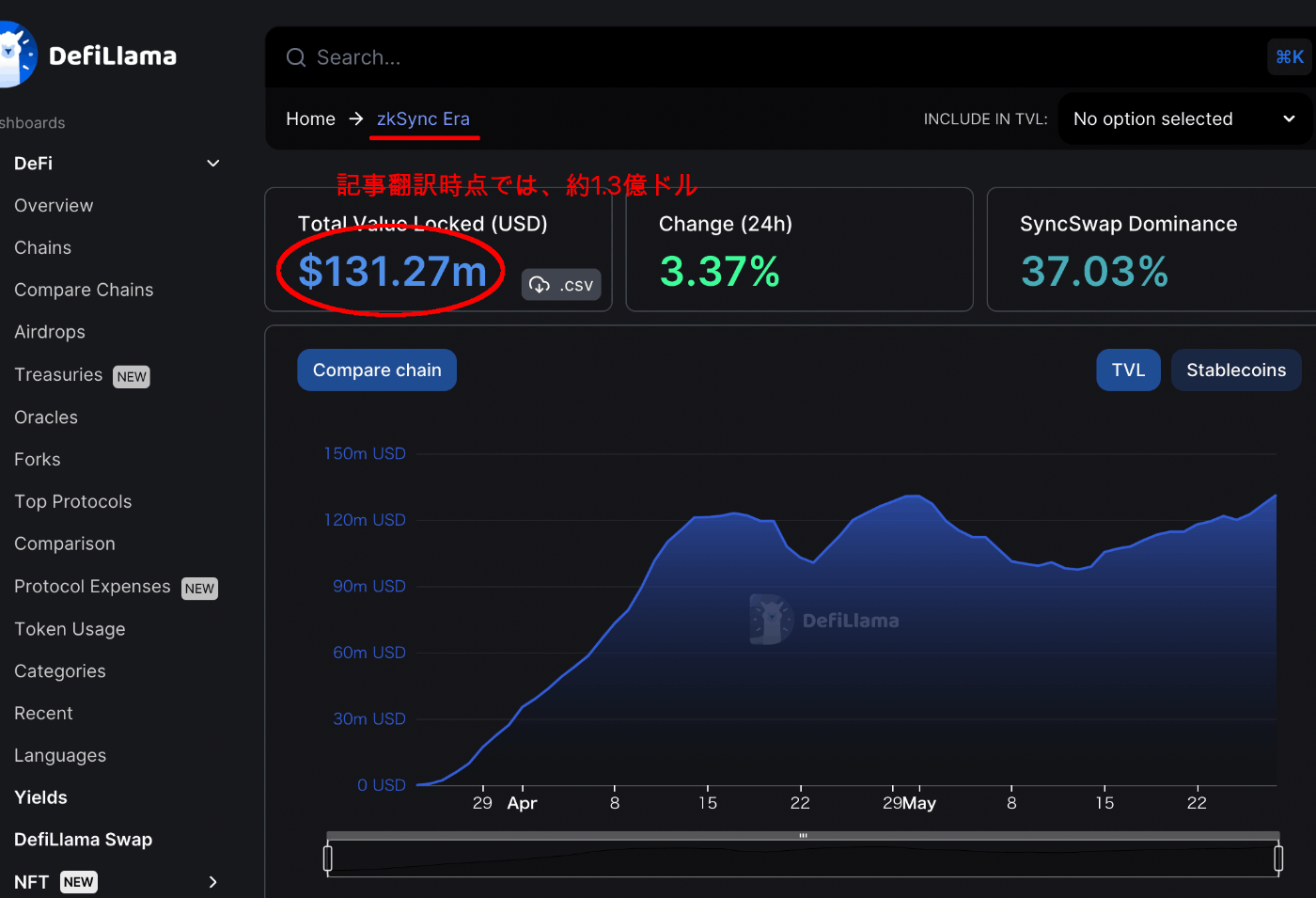Click the search magnifier icon
Viewport: 1316px width, 898px height.
click(296, 57)
